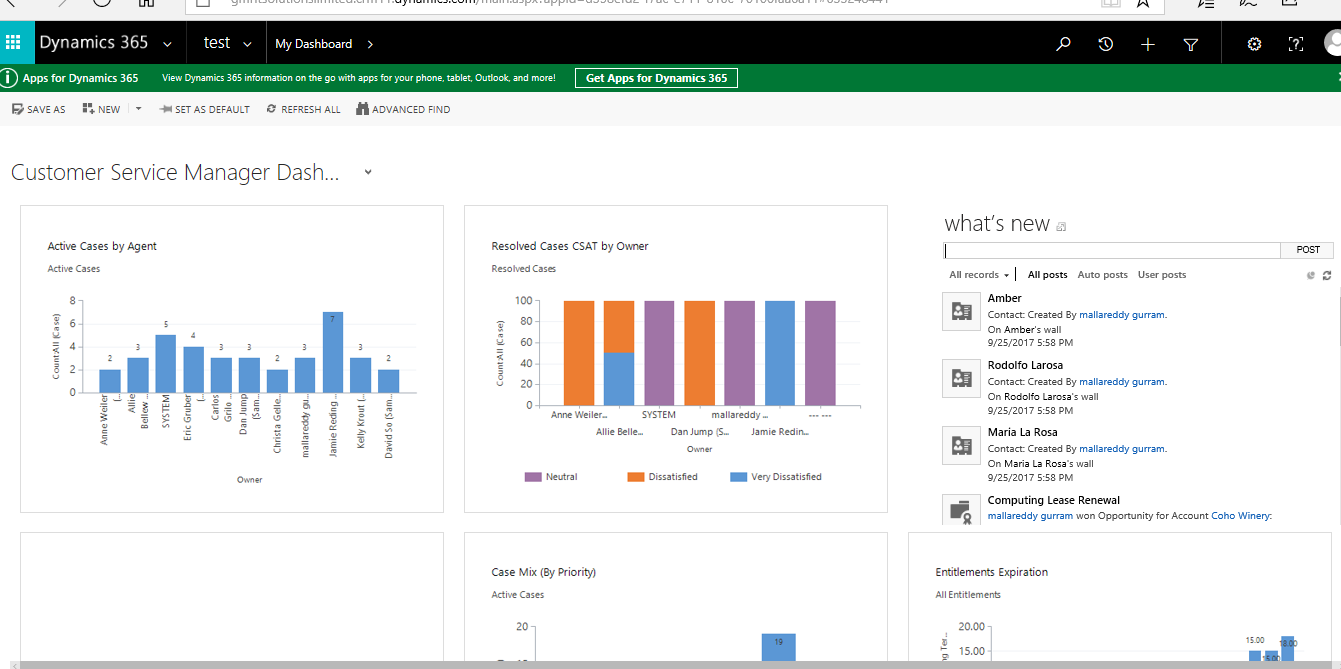The width and height of the screenshot is (1341, 669).
Task: Switch to the Auto posts tab
Action: 1102,275
